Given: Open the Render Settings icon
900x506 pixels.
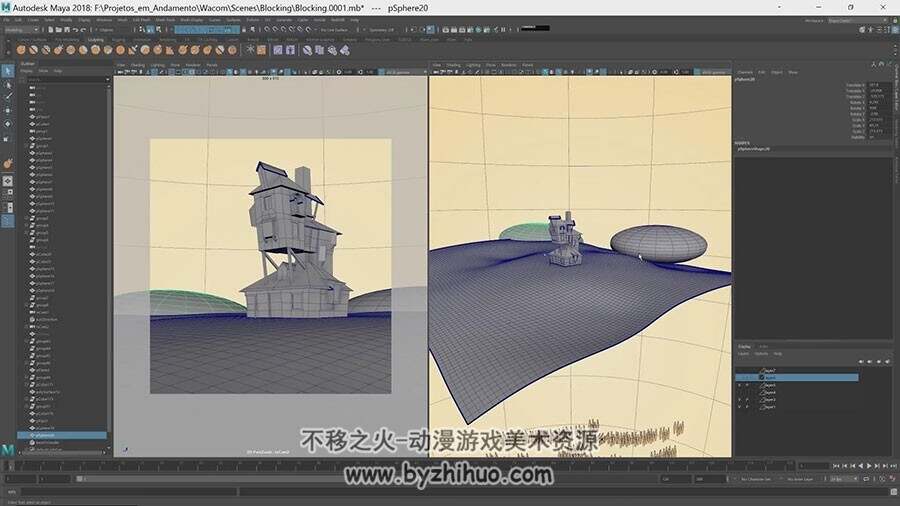Looking at the screenshot, I should [x=470, y=30].
